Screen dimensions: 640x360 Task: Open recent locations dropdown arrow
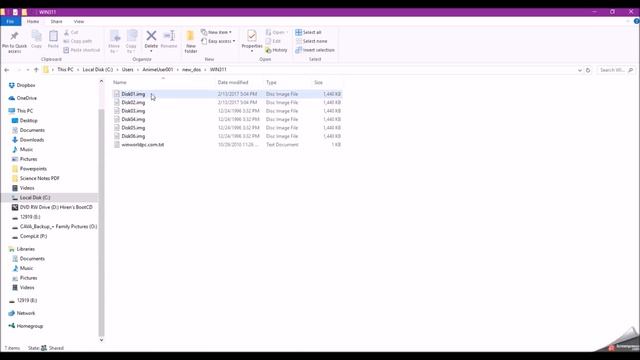coord(27,70)
